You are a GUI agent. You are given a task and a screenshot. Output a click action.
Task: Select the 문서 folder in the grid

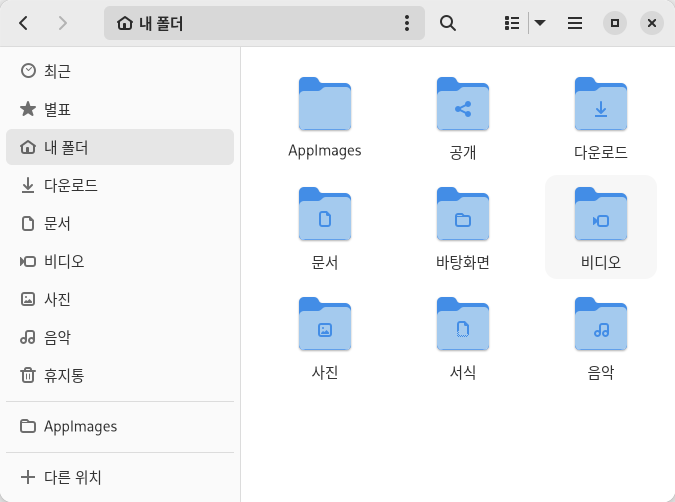[x=325, y=214]
